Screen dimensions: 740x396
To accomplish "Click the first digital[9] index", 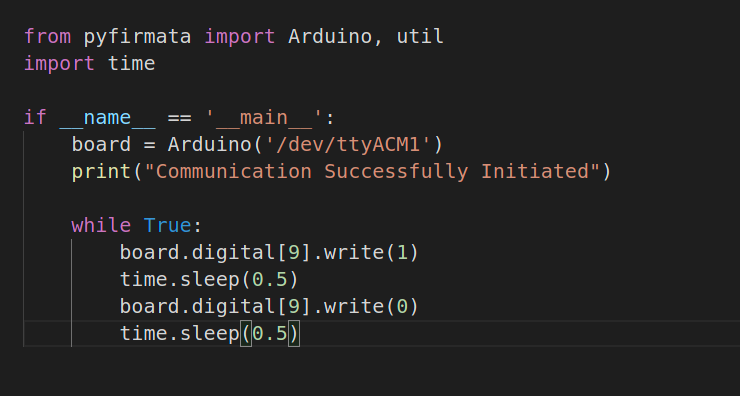I will point(294,253).
